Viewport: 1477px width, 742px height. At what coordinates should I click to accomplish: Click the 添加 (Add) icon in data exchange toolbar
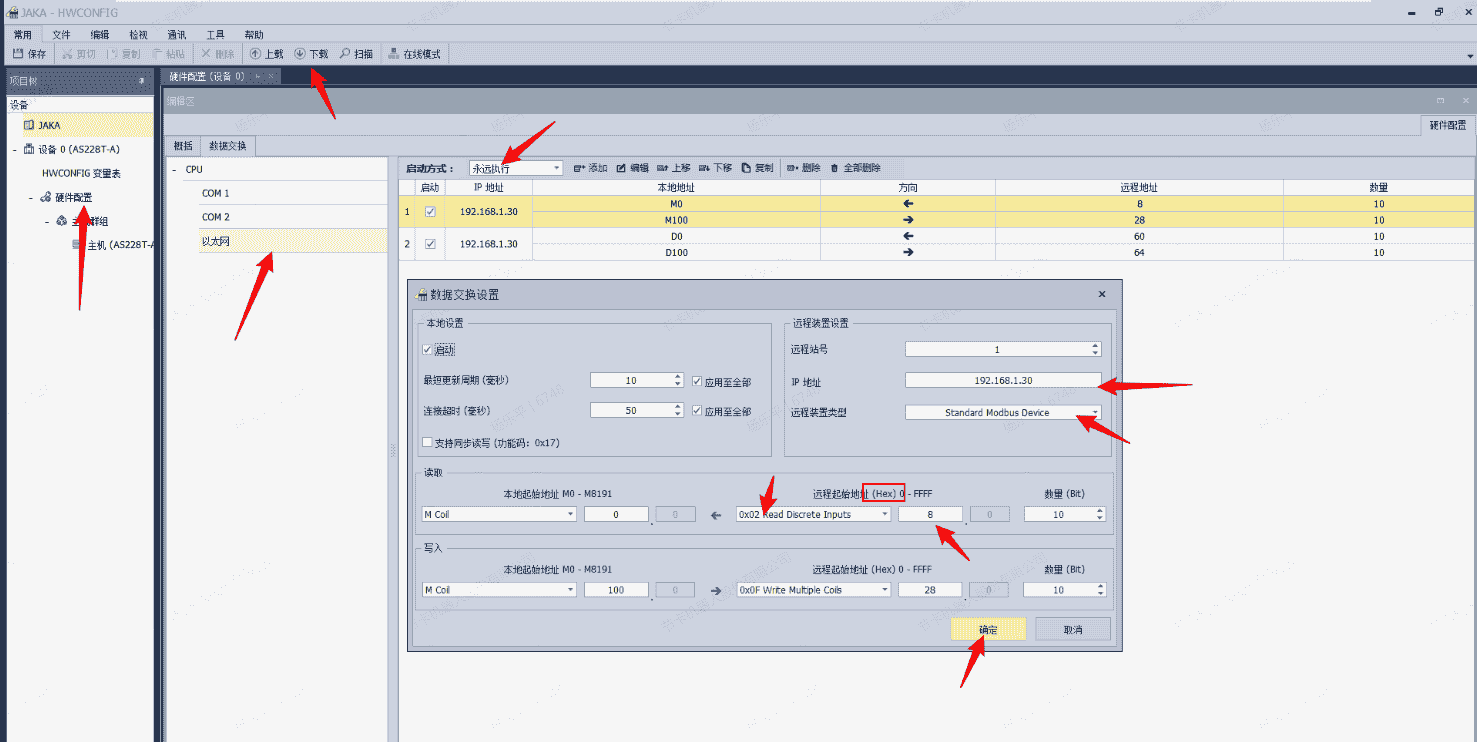(580, 168)
